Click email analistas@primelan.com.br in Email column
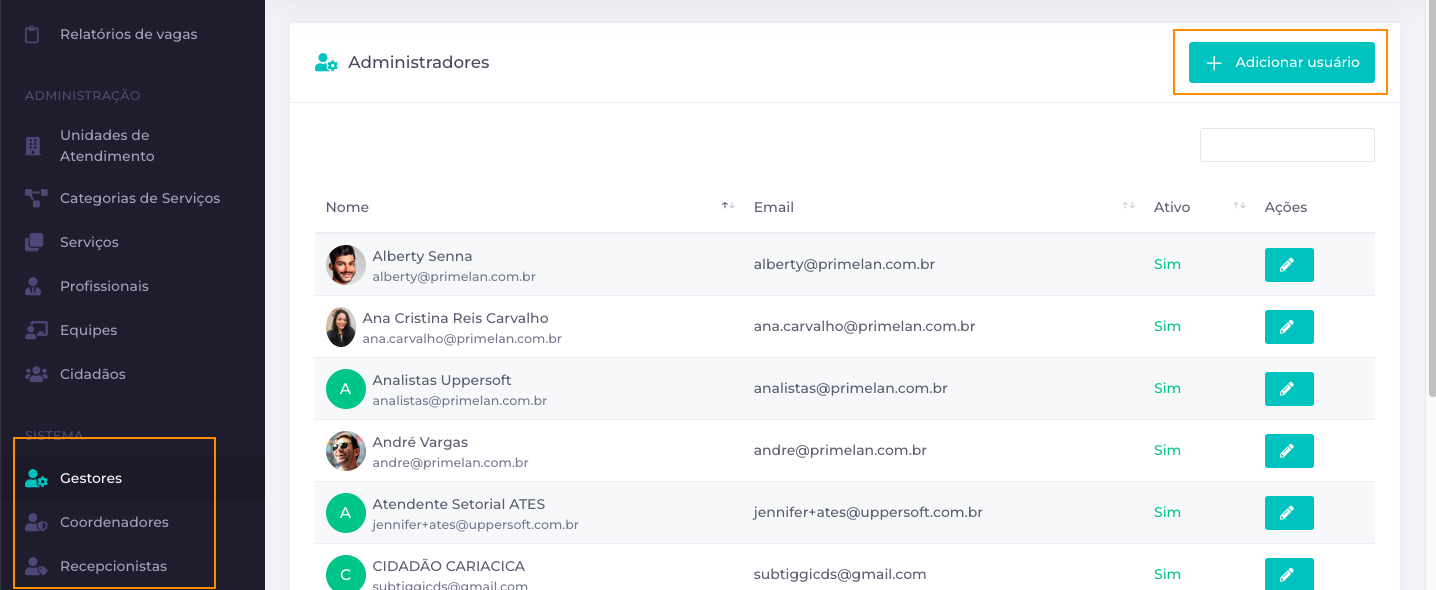The height and width of the screenshot is (590, 1436). 850,389
